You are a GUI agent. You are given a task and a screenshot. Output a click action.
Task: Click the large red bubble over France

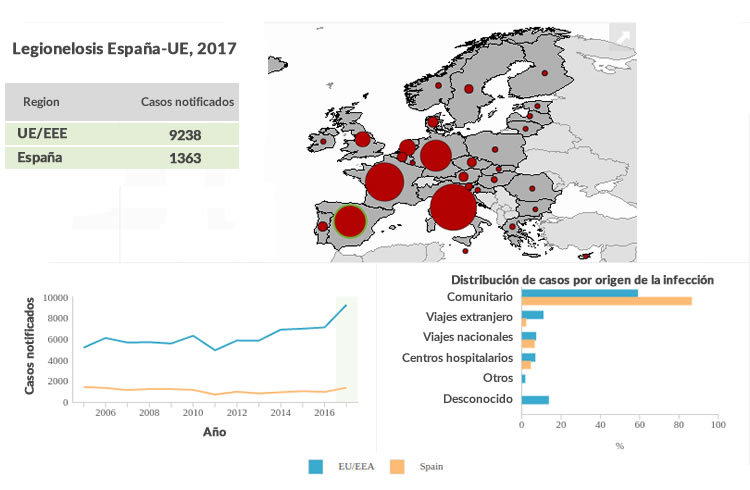385,183
